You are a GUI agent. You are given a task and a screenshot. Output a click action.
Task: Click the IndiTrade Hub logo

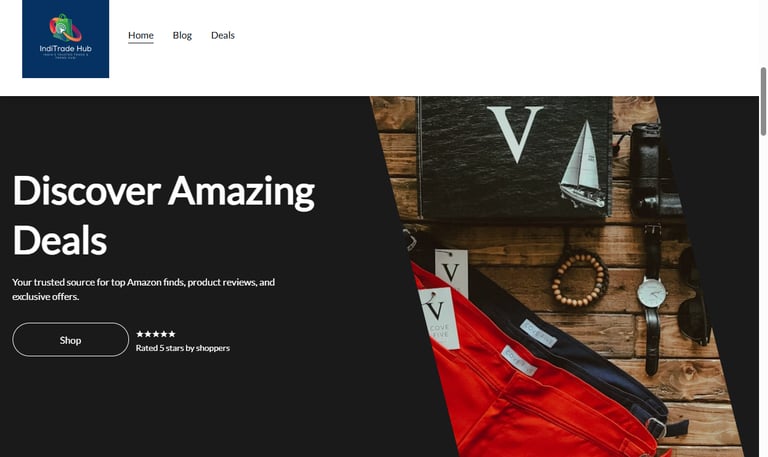(66, 39)
